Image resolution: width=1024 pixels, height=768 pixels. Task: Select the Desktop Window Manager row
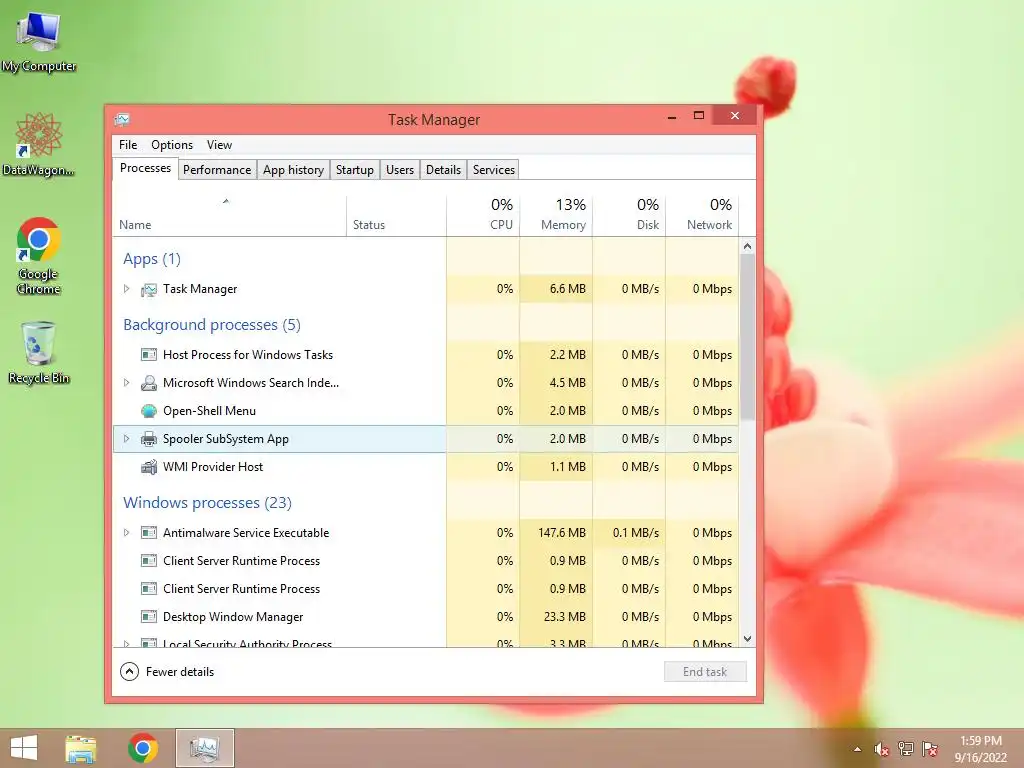(x=426, y=616)
